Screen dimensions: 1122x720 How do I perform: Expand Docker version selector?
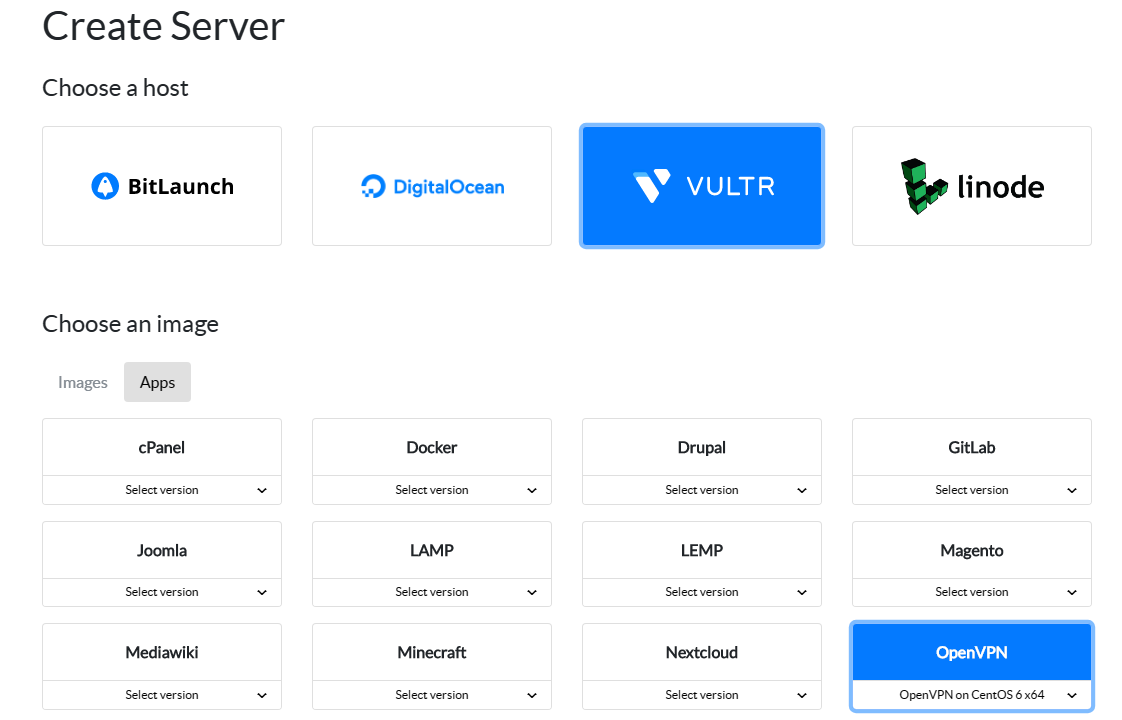[x=431, y=490]
